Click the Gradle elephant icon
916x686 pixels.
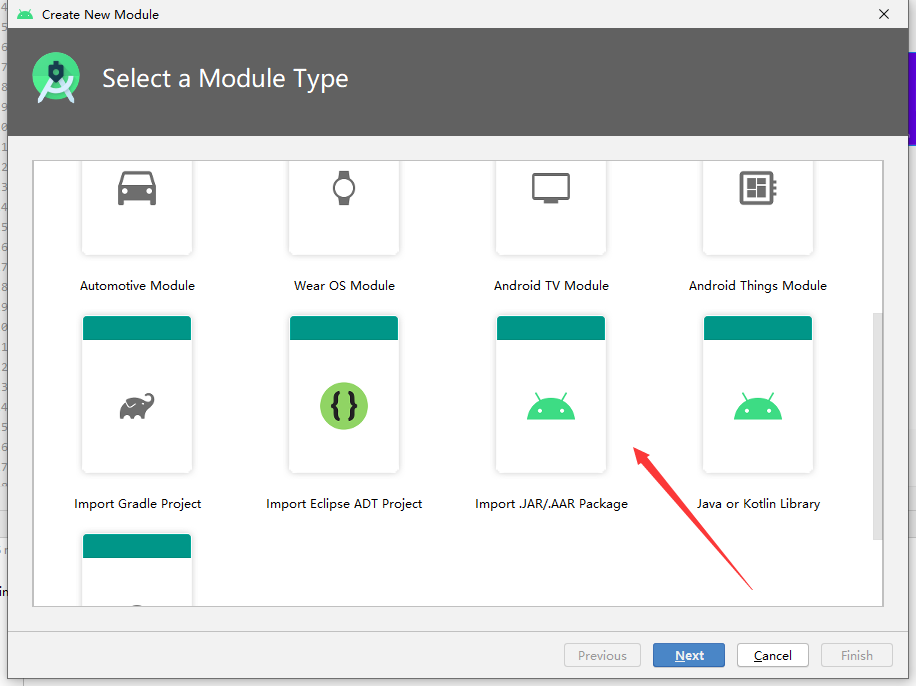click(x=137, y=404)
